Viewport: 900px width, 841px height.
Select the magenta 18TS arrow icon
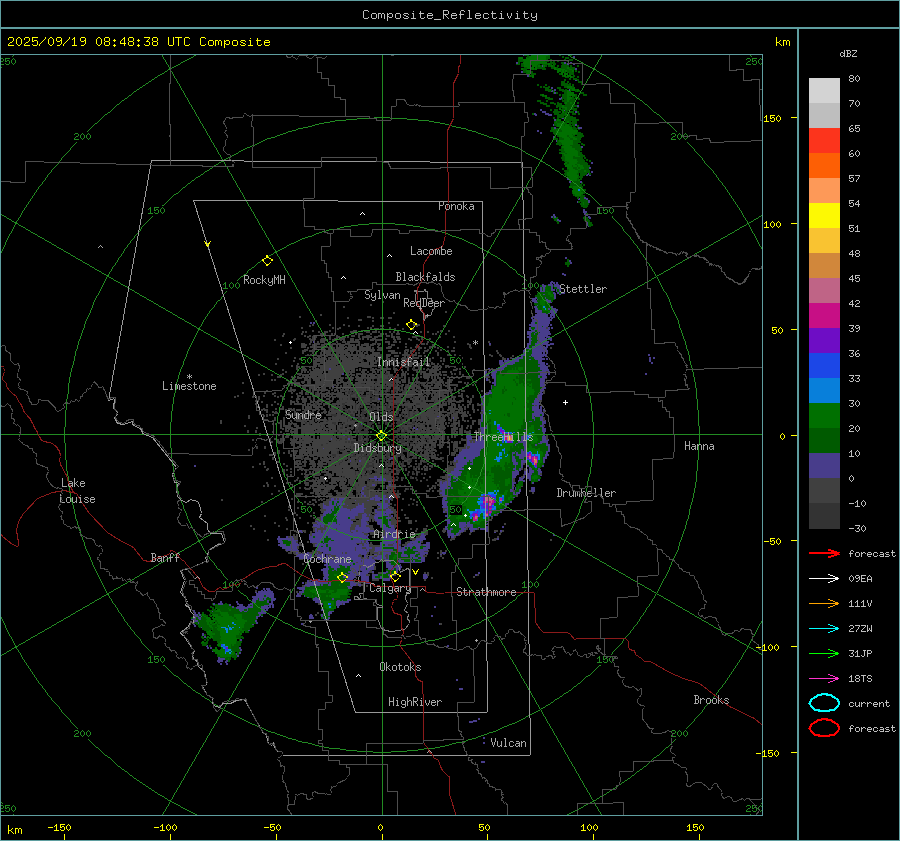pyautogui.click(x=823, y=678)
